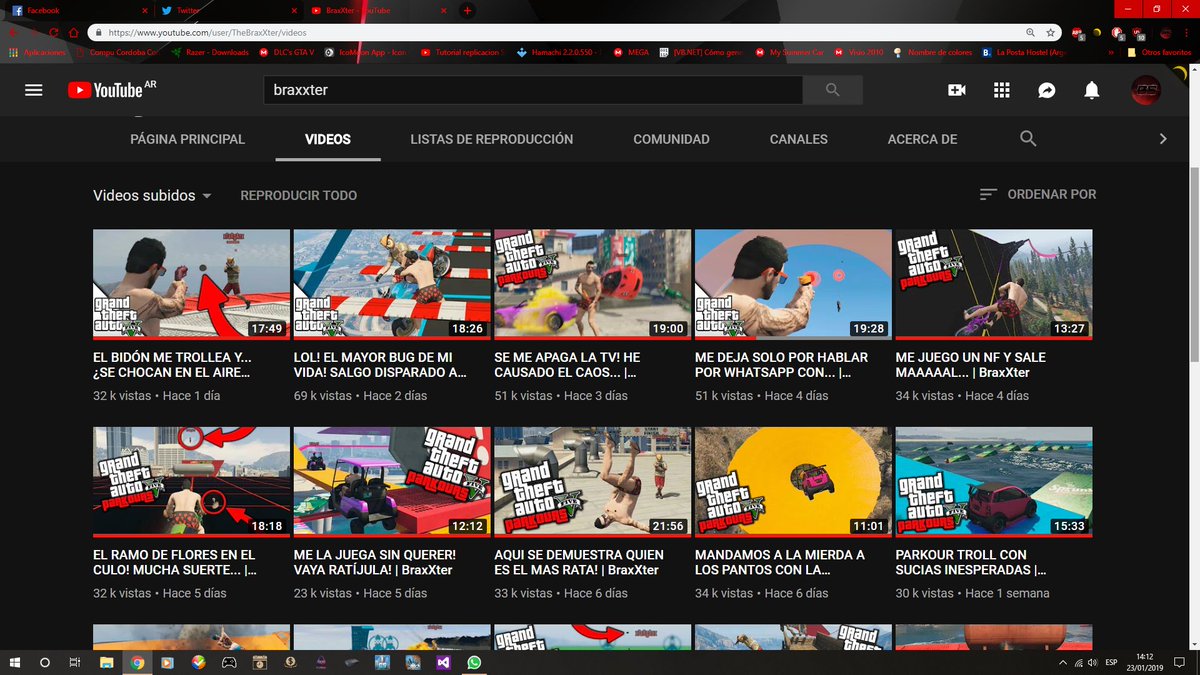Open Task View on taskbar
Viewport: 1200px width, 675px height.
coord(75,662)
